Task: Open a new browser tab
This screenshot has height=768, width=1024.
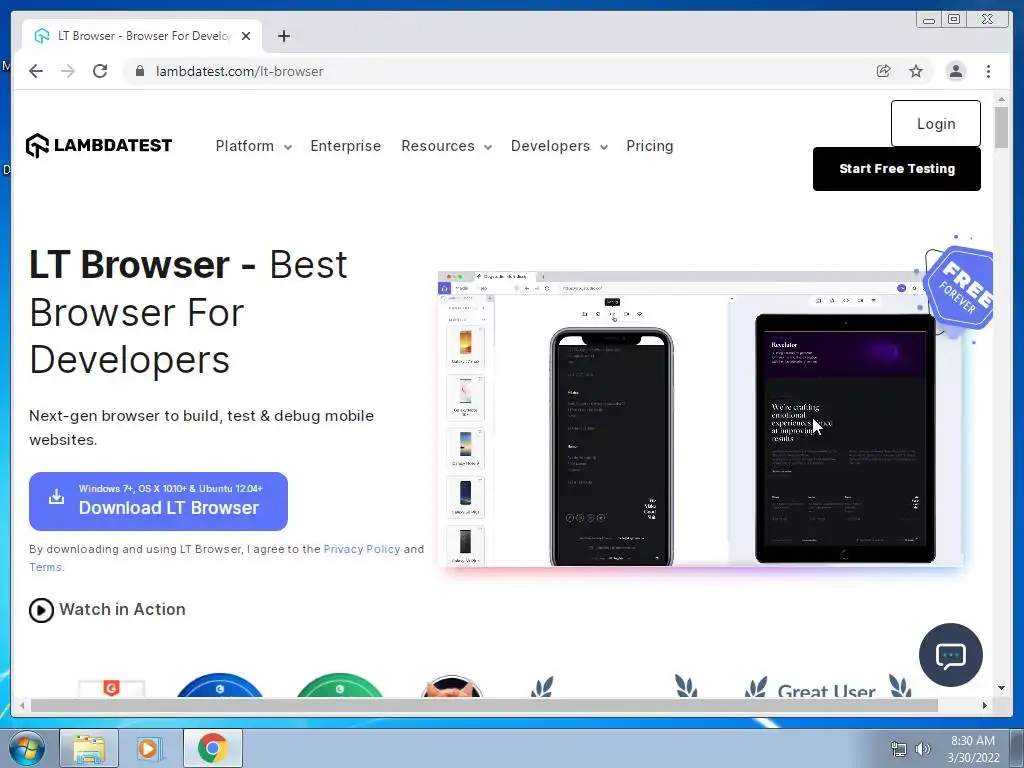Action: pos(283,36)
